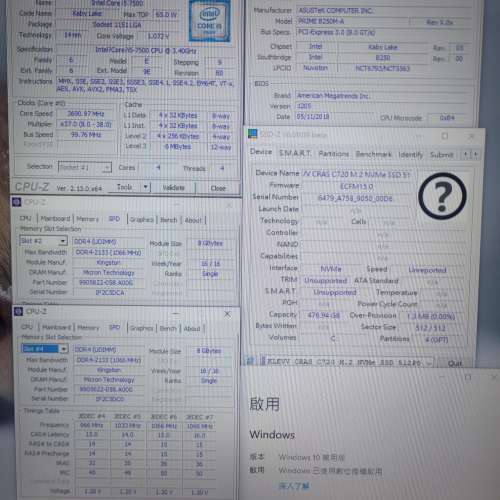Click the Core Speed value in CPU-Z

click(x=85, y=114)
